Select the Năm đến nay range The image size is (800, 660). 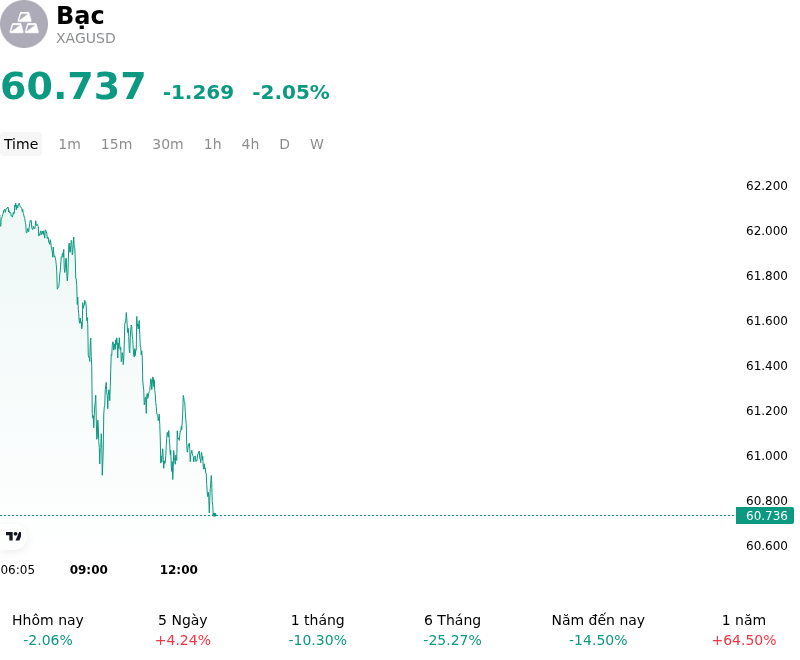coord(598,630)
